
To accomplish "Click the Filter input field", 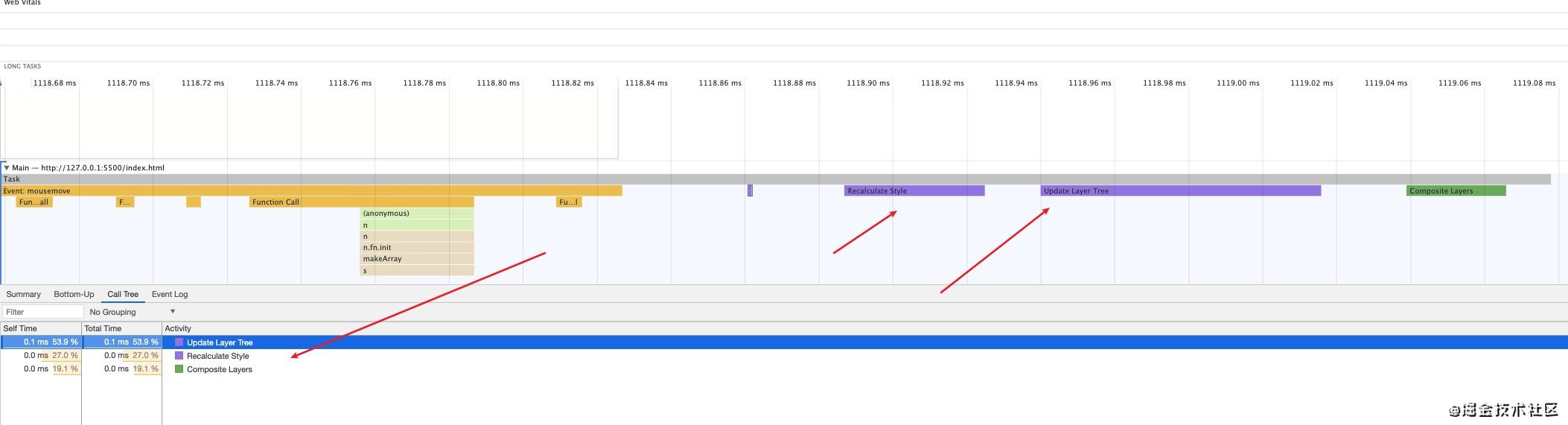I will (42, 312).
